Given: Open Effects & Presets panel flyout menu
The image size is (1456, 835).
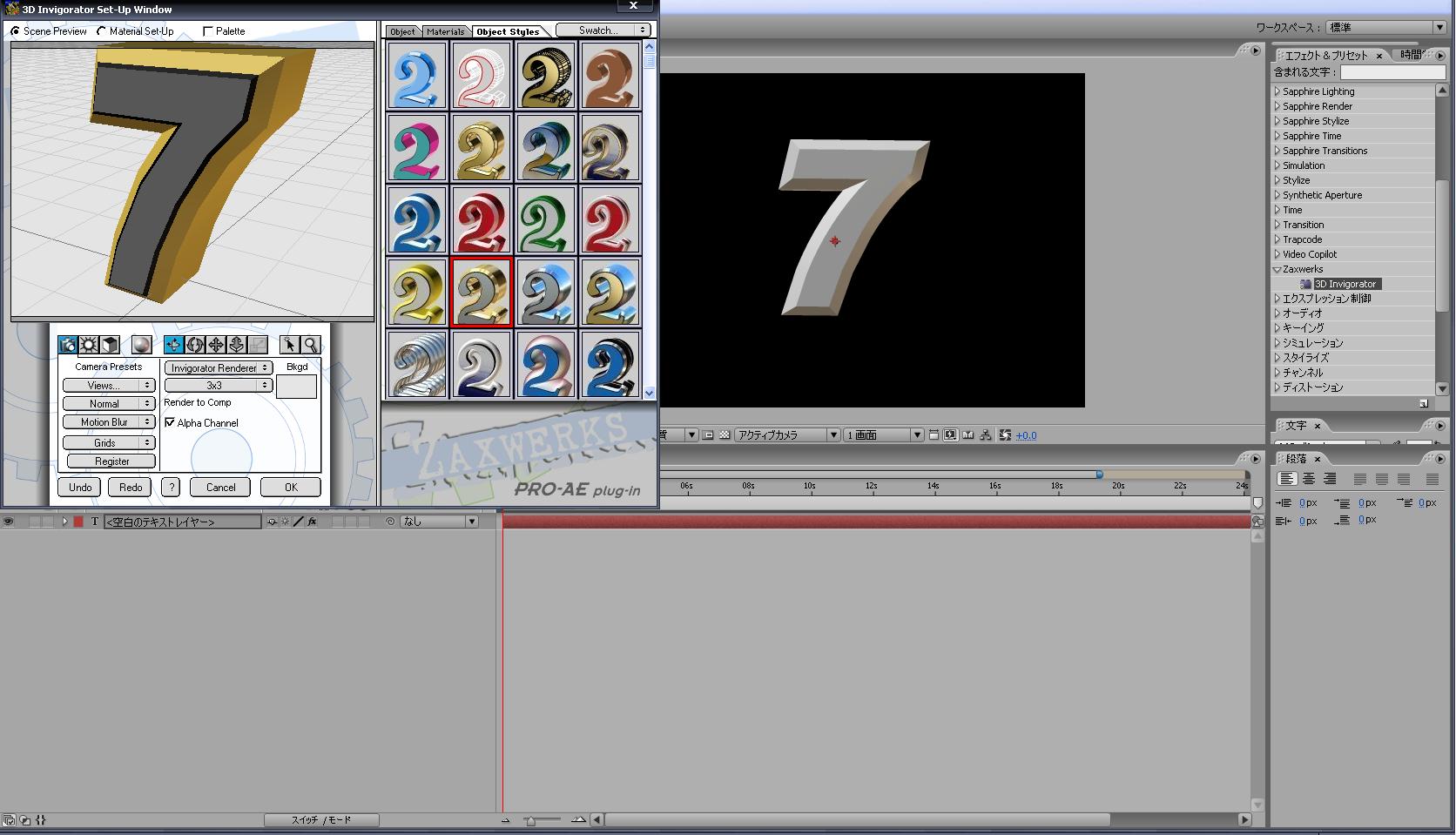Looking at the screenshot, I should pos(1439,55).
